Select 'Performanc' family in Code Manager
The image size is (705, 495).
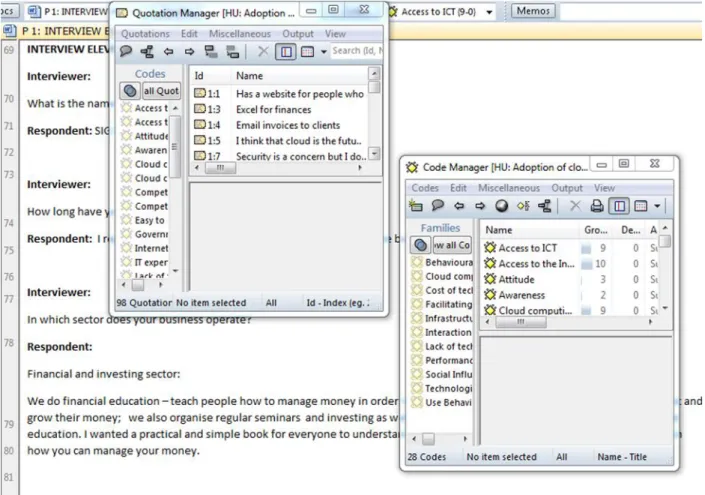pos(442,361)
